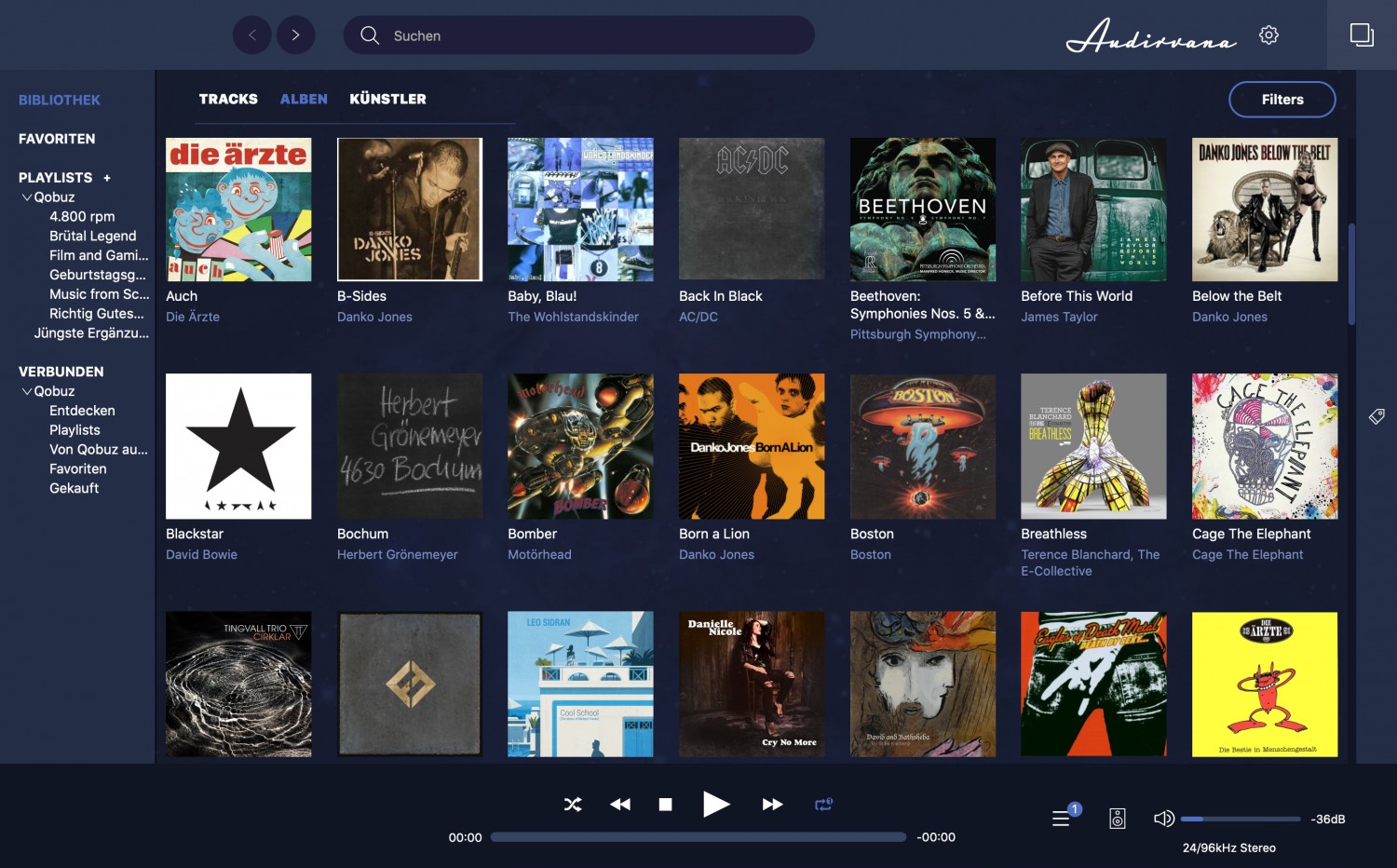Image resolution: width=1397 pixels, height=868 pixels.
Task: Click artist link Herbert Grönemeyer
Action: (x=398, y=554)
